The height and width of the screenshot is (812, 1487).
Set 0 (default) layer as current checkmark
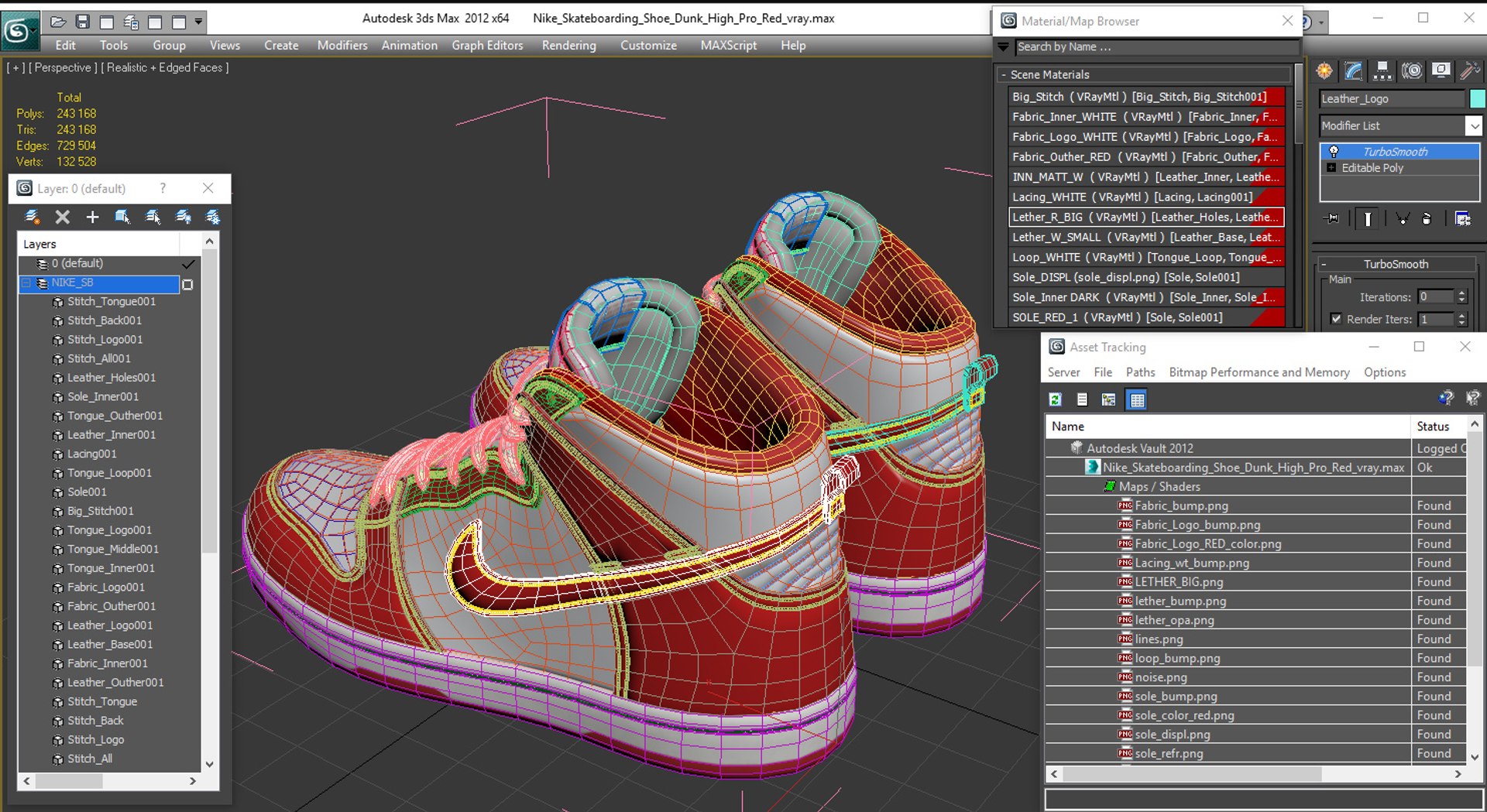(187, 264)
